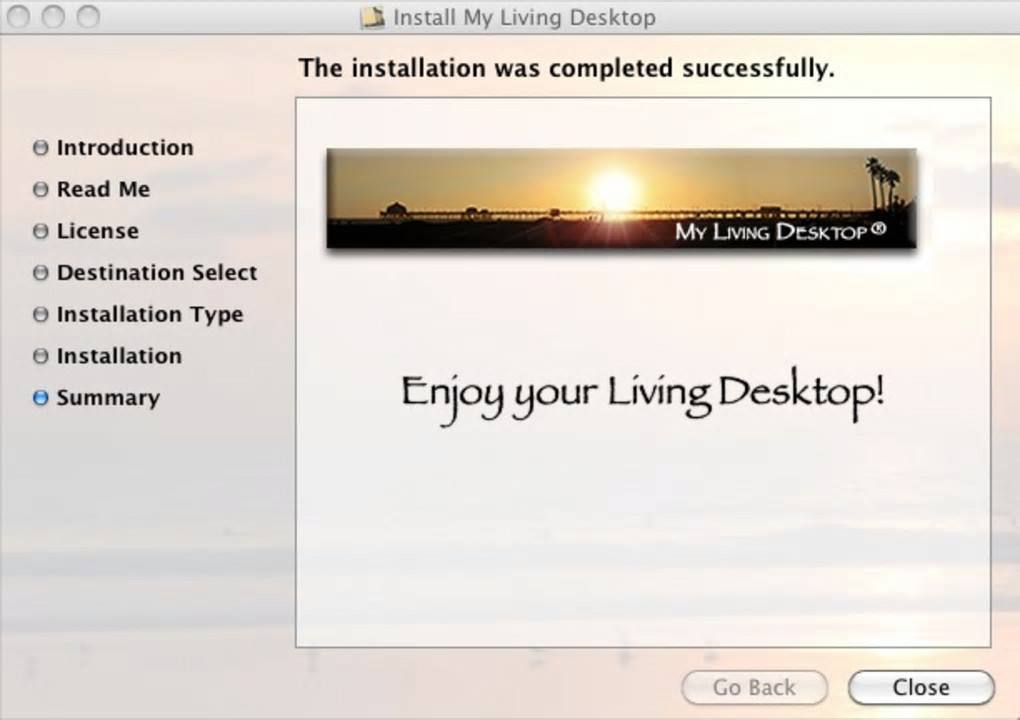Click the leftmost window close control
Viewport: 1020px width, 720px height.
(19, 16)
